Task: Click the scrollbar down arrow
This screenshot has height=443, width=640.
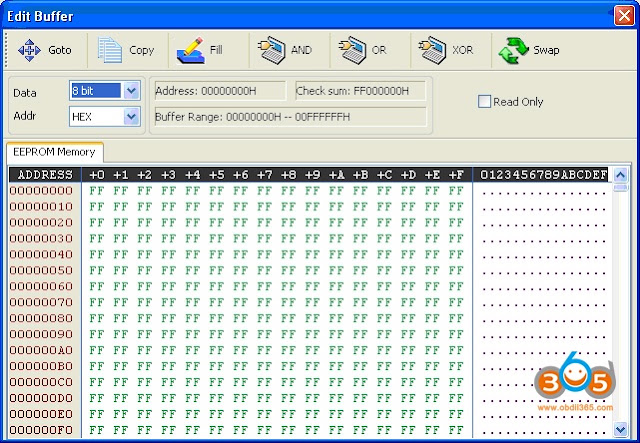Action: tap(620, 429)
